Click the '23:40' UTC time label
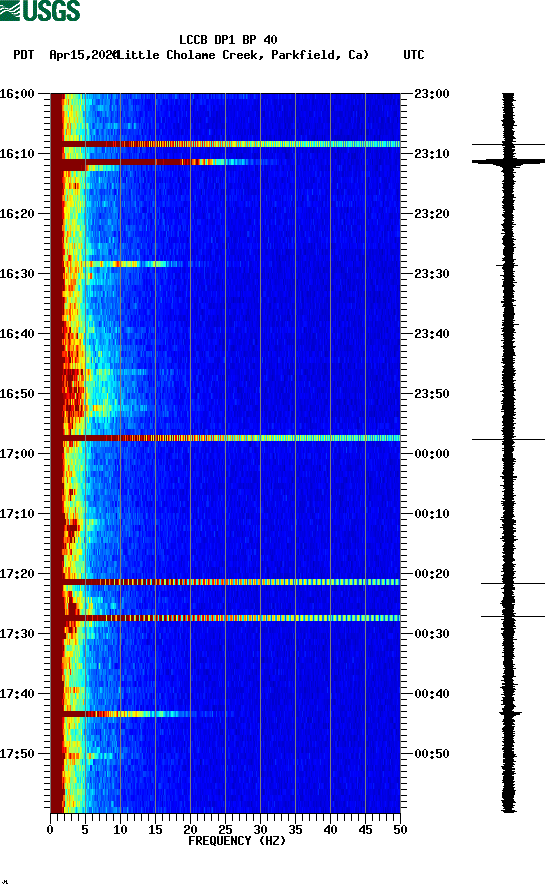The image size is (552, 893). [x=432, y=334]
